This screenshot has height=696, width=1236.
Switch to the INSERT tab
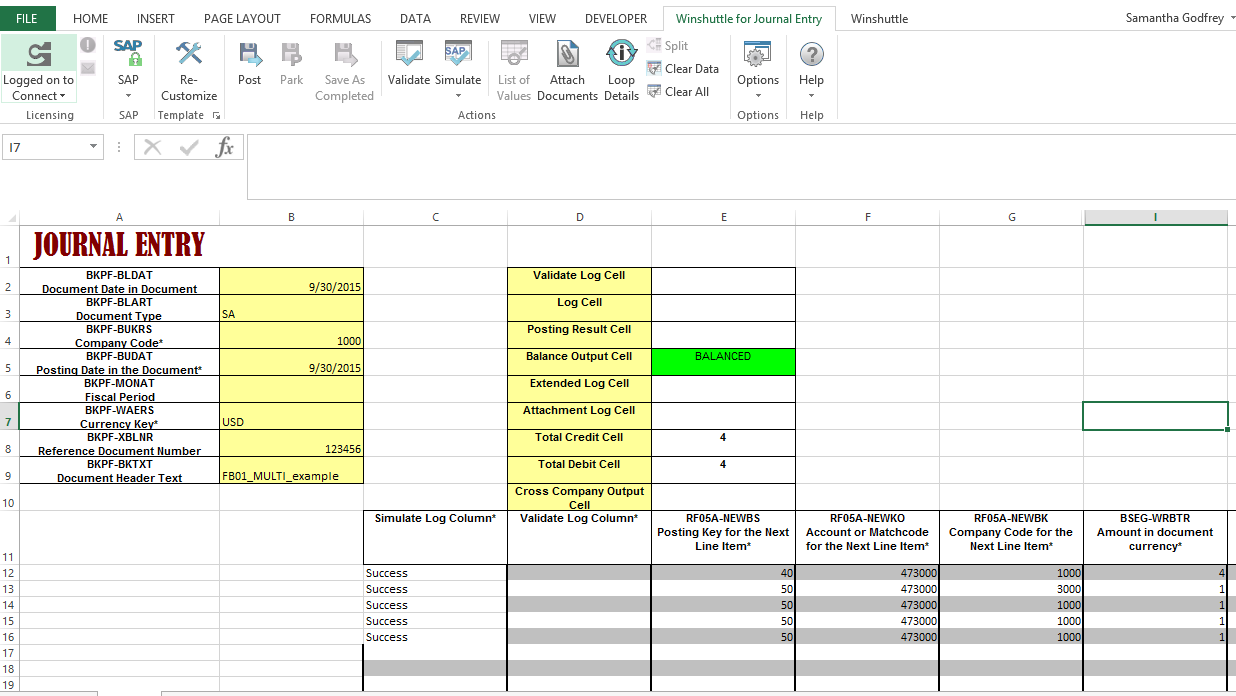point(155,18)
